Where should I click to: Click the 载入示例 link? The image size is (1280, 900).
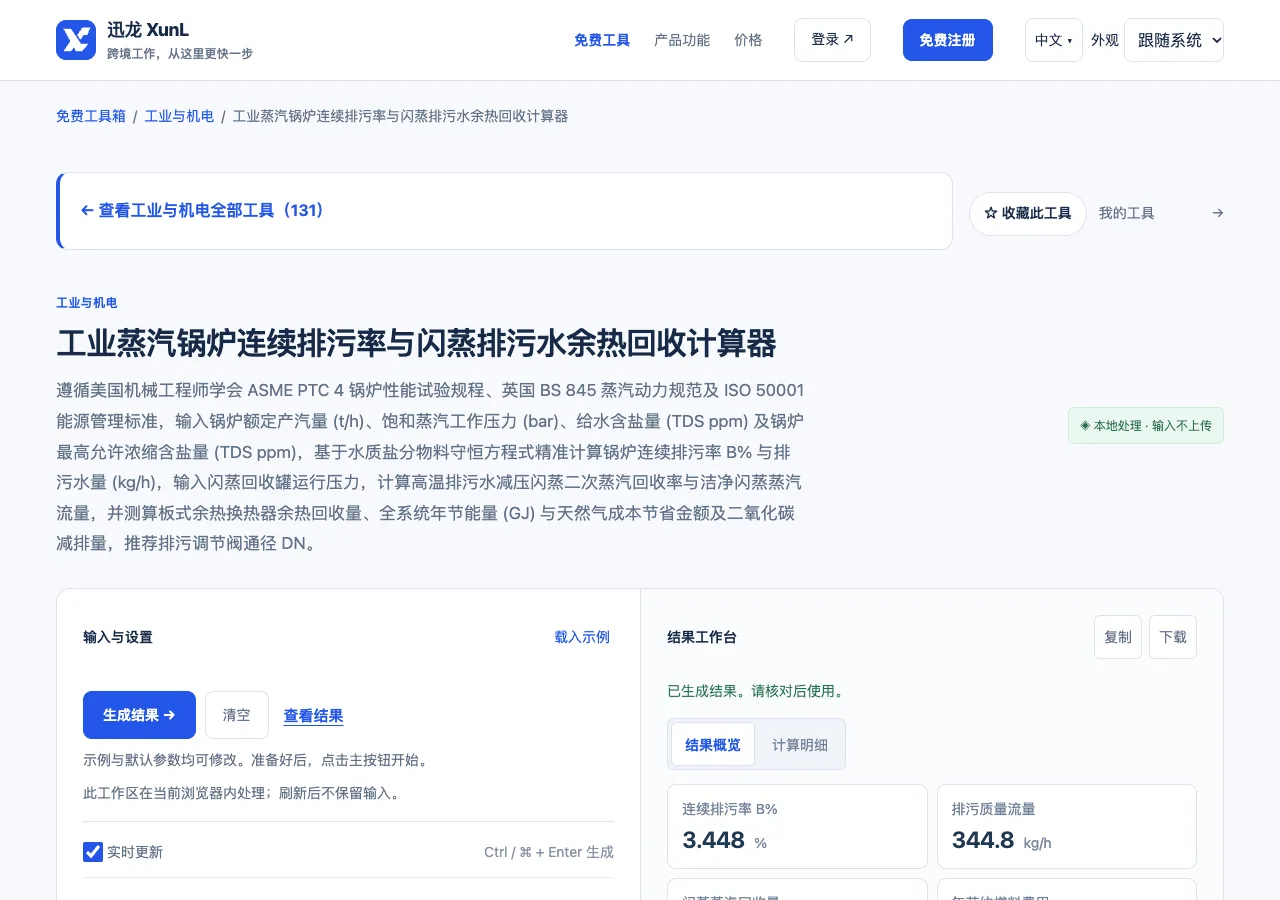tap(582, 637)
